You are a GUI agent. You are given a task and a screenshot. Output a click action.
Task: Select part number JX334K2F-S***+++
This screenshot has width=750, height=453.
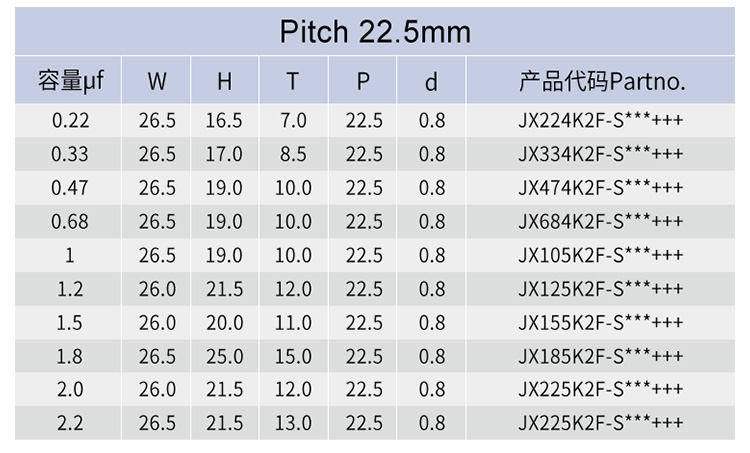tap(601, 155)
